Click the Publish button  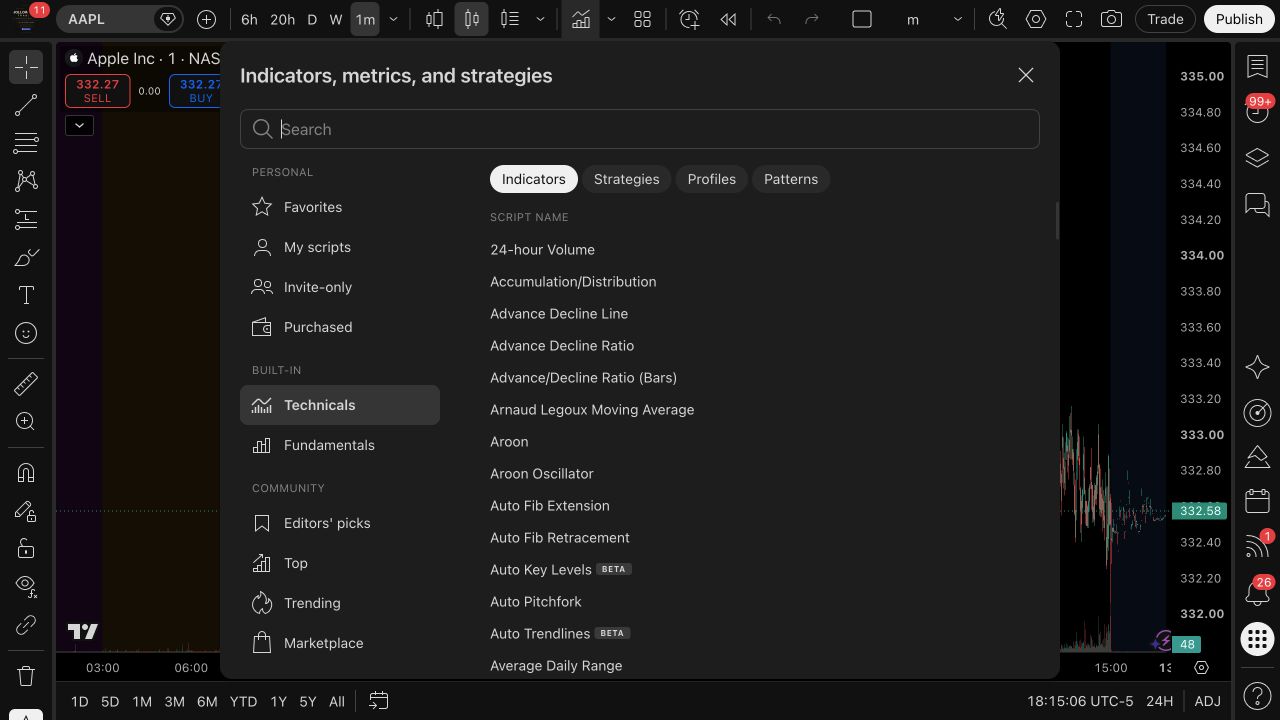tap(1239, 19)
